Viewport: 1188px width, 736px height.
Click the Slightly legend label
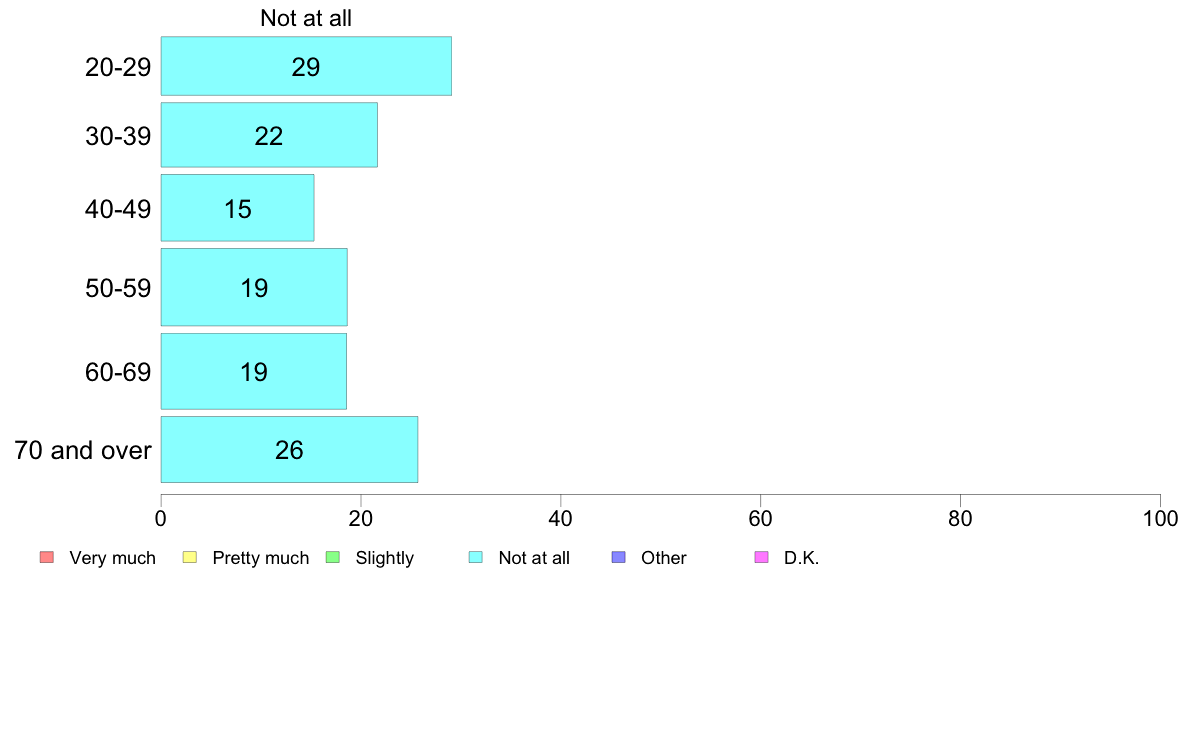tap(385, 558)
